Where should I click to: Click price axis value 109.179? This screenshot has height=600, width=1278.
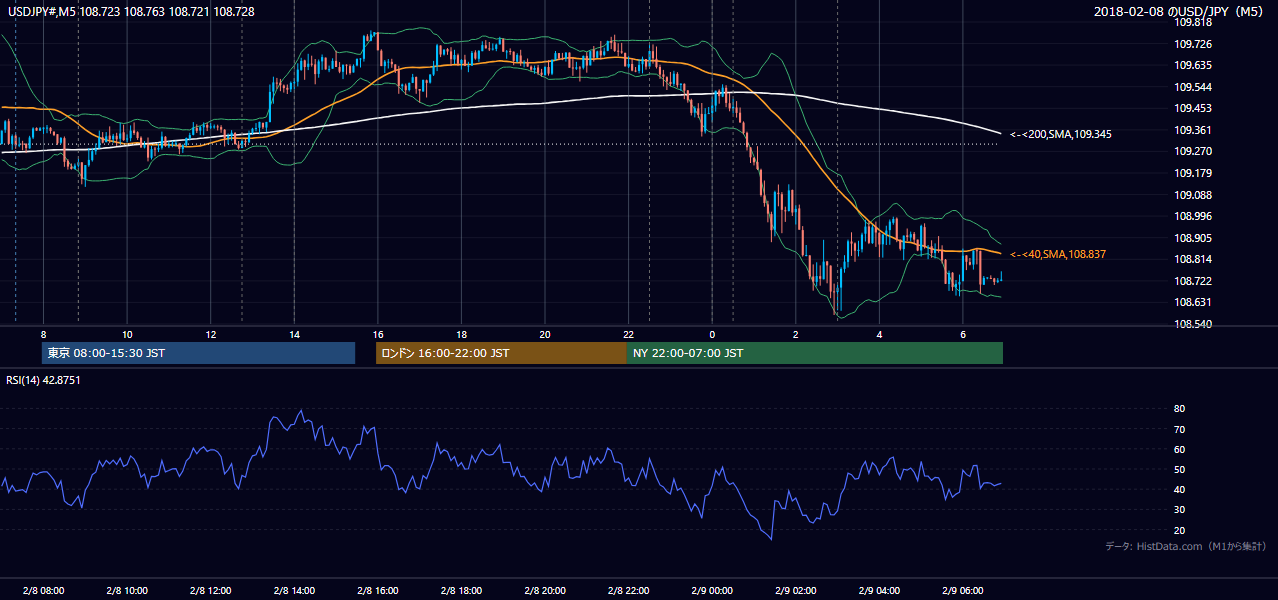tap(1193, 173)
